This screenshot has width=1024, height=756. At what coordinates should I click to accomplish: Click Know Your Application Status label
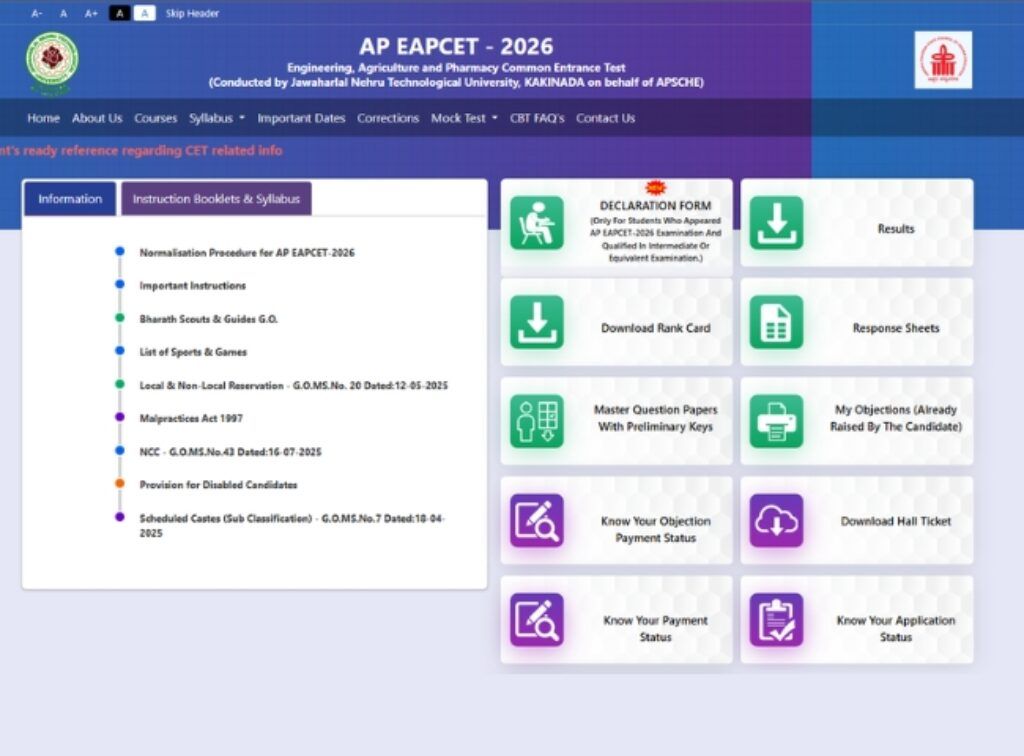click(895, 629)
